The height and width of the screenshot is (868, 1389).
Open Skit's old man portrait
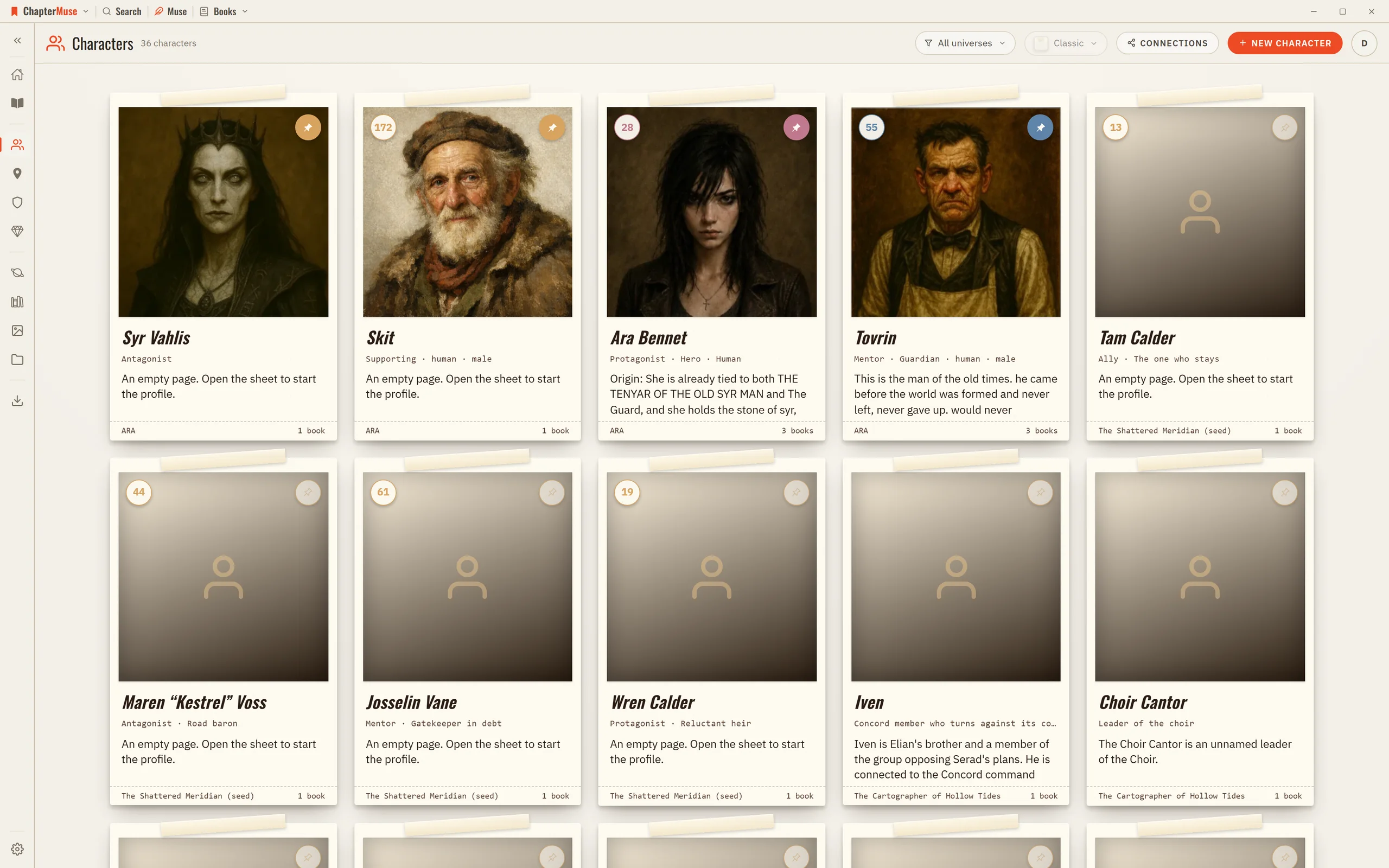click(467, 212)
